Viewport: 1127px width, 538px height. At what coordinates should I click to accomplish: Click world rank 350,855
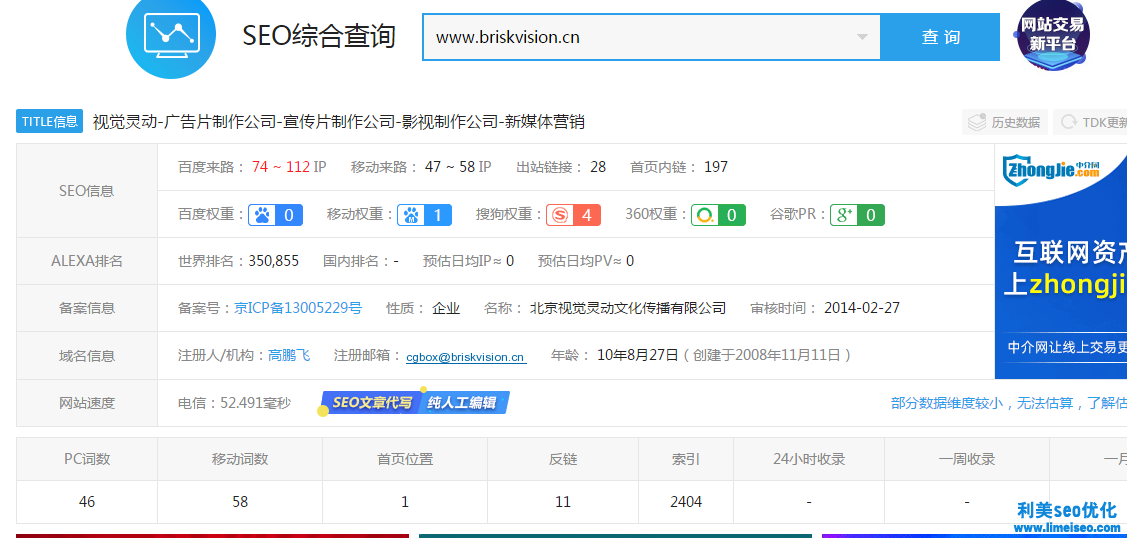pos(274,261)
